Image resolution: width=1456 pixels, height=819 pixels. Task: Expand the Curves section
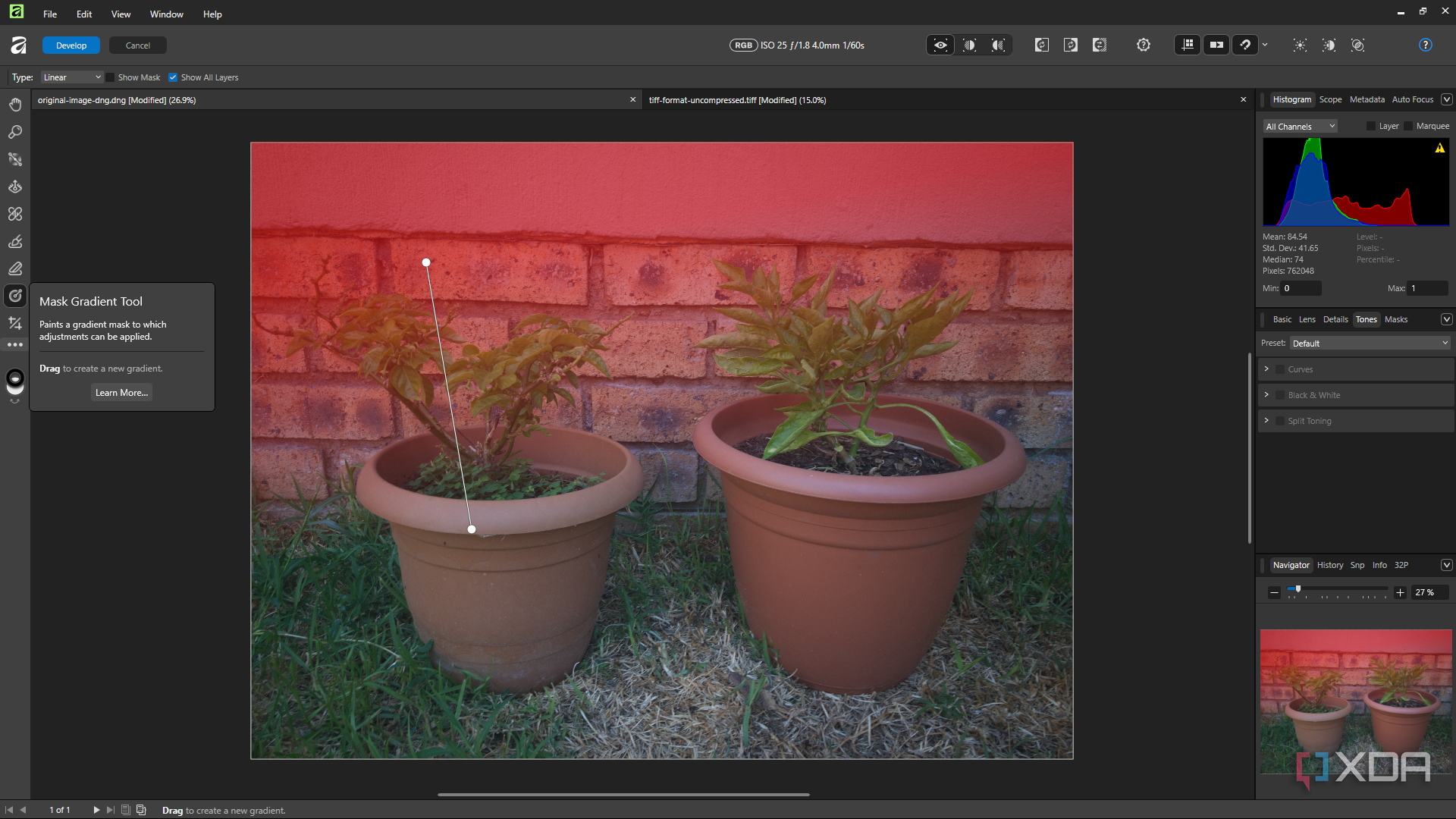[1266, 369]
